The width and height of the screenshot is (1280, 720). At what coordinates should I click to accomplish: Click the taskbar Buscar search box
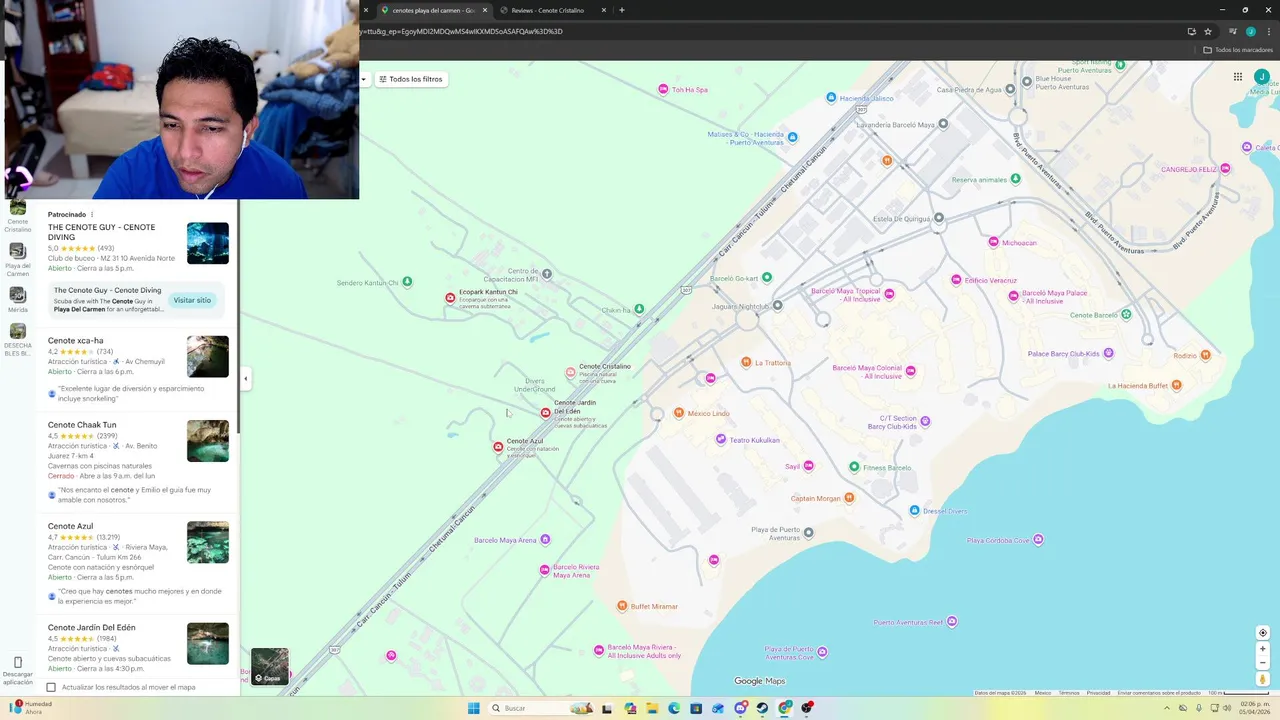pyautogui.click(x=540, y=708)
